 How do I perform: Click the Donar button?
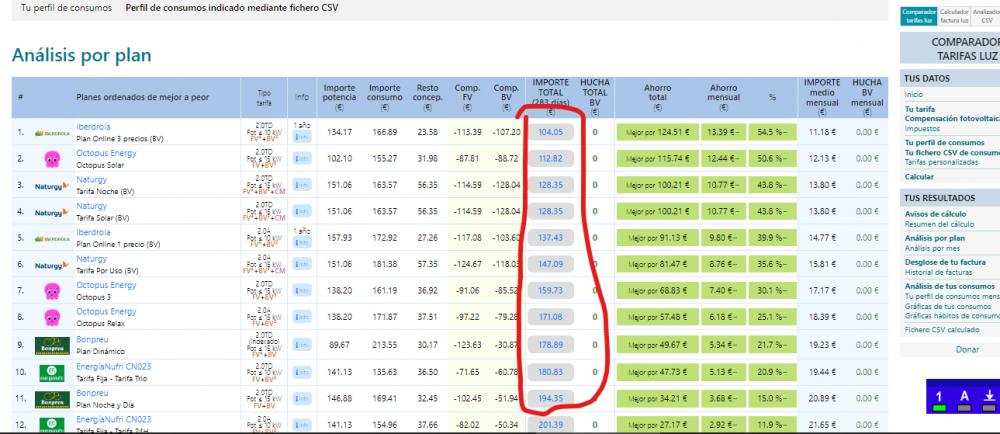point(967,350)
